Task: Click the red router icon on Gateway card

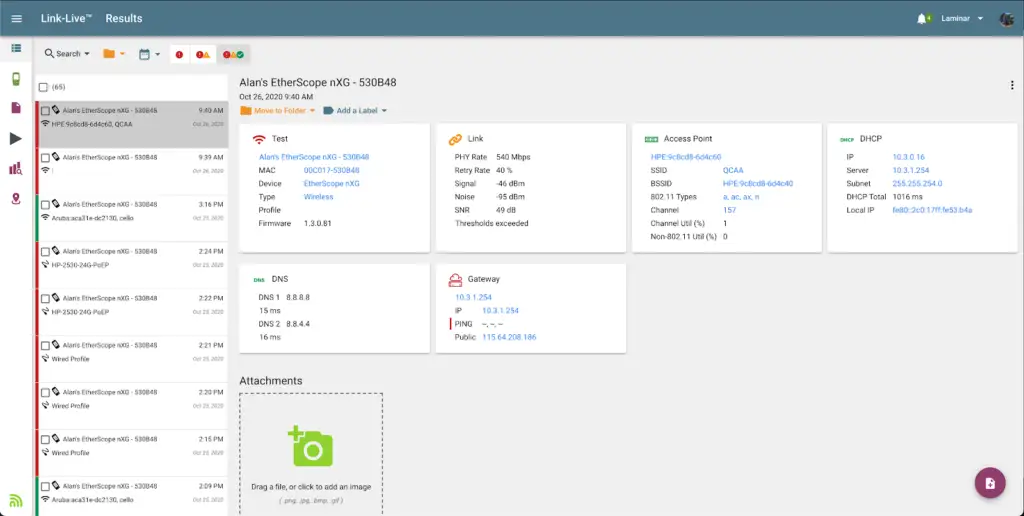Action: 455,280
